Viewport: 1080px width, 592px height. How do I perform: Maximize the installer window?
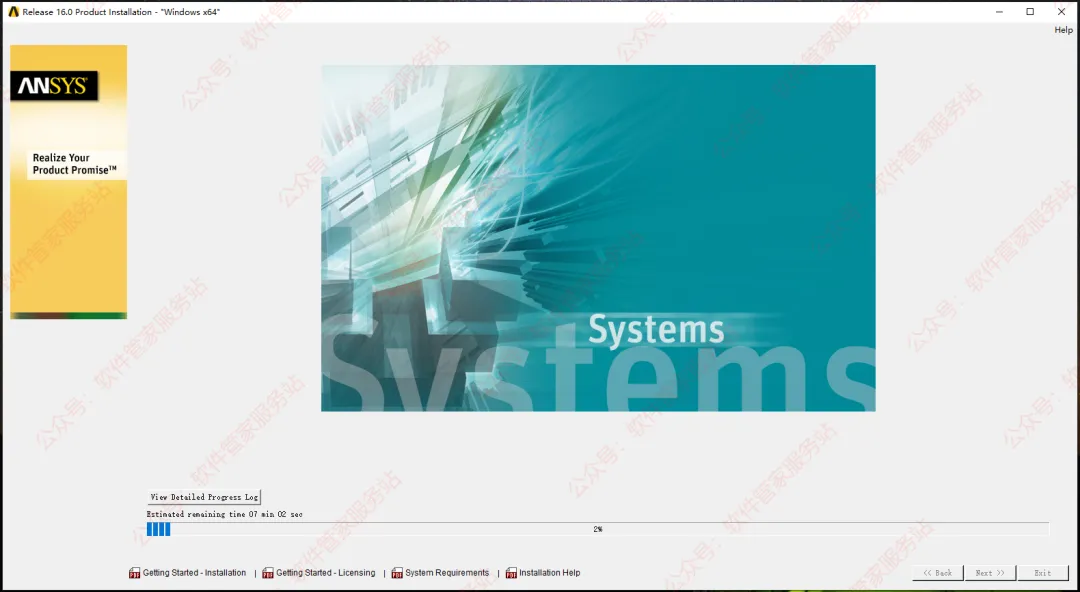[x=1030, y=12]
